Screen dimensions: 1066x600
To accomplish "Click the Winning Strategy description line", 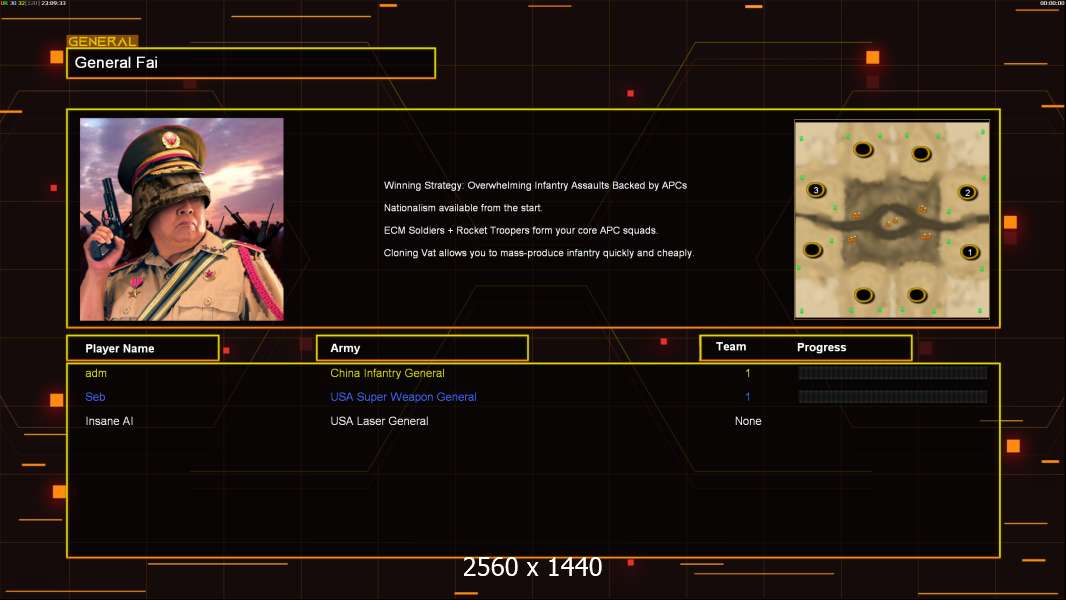I will (535, 185).
